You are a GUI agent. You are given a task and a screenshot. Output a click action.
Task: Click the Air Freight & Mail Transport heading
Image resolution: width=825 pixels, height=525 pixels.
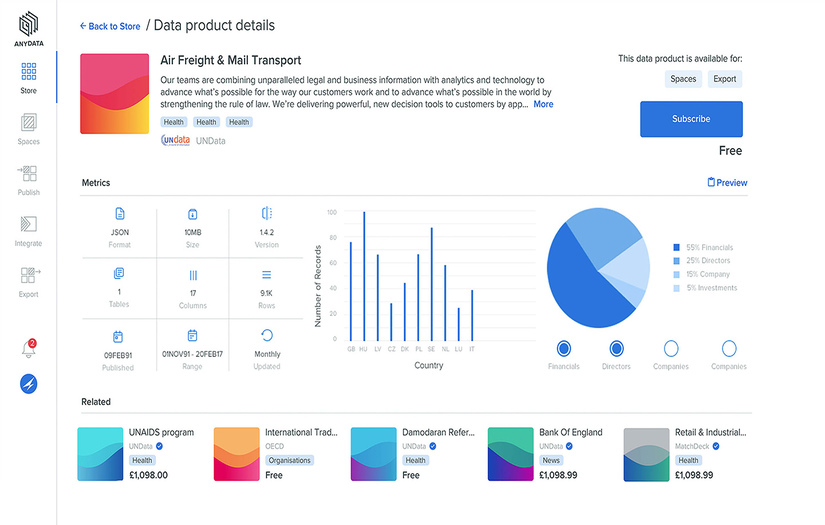(230, 60)
